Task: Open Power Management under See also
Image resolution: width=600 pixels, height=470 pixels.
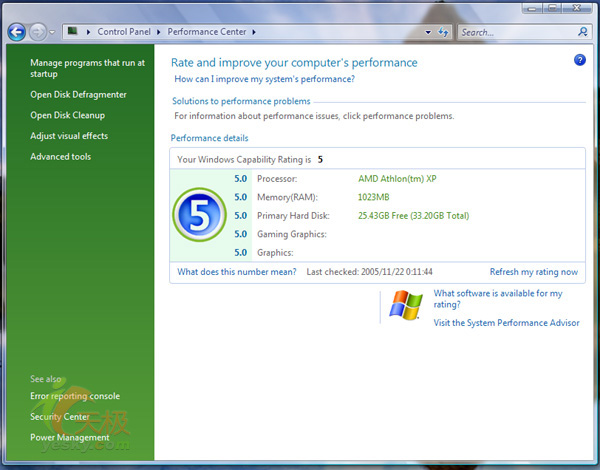Action: point(70,437)
